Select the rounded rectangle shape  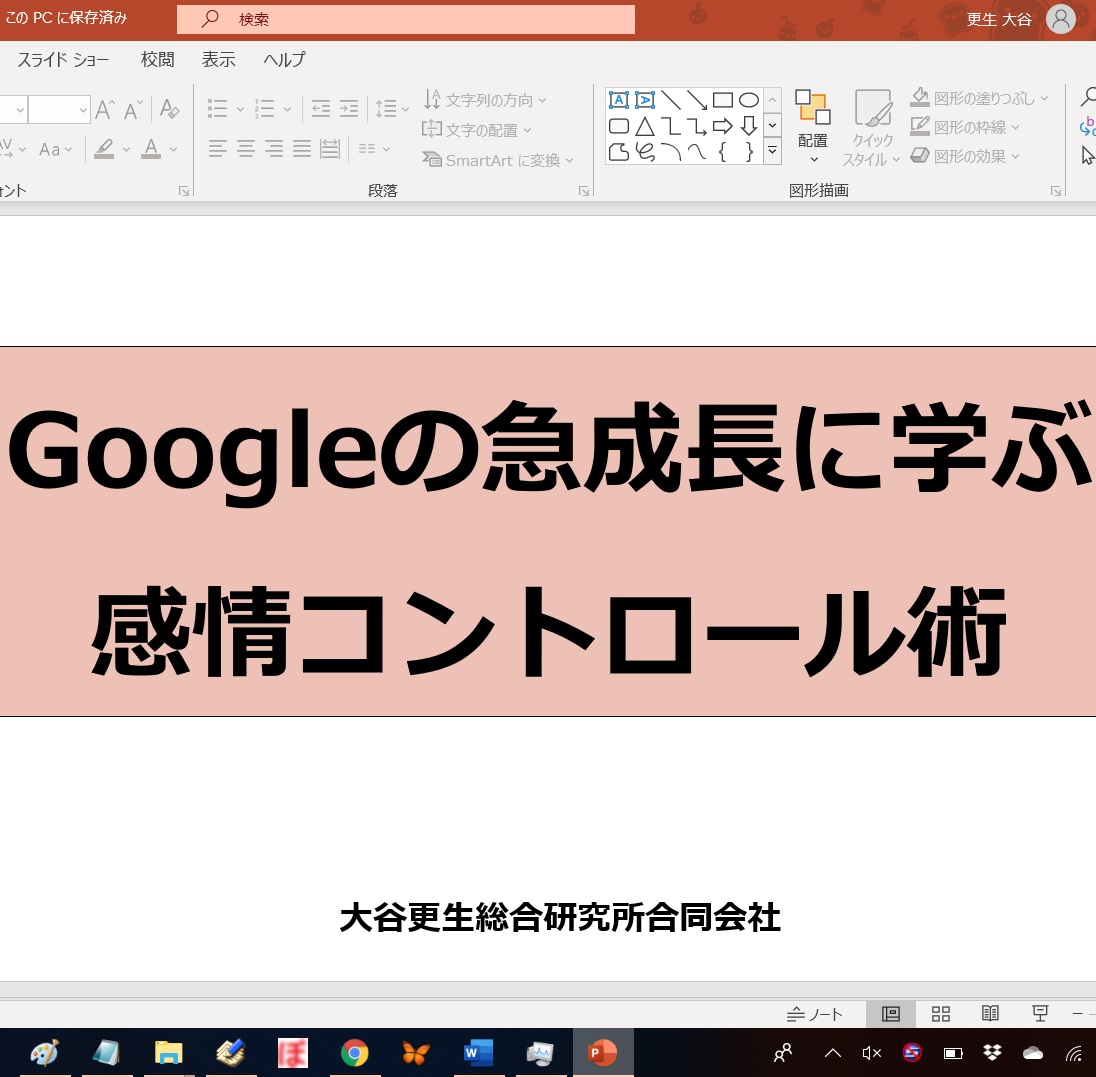click(619, 126)
